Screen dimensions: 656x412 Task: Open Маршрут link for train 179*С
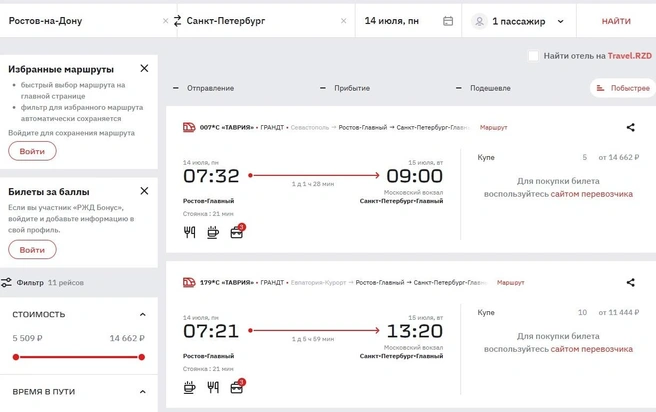(510, 282)
